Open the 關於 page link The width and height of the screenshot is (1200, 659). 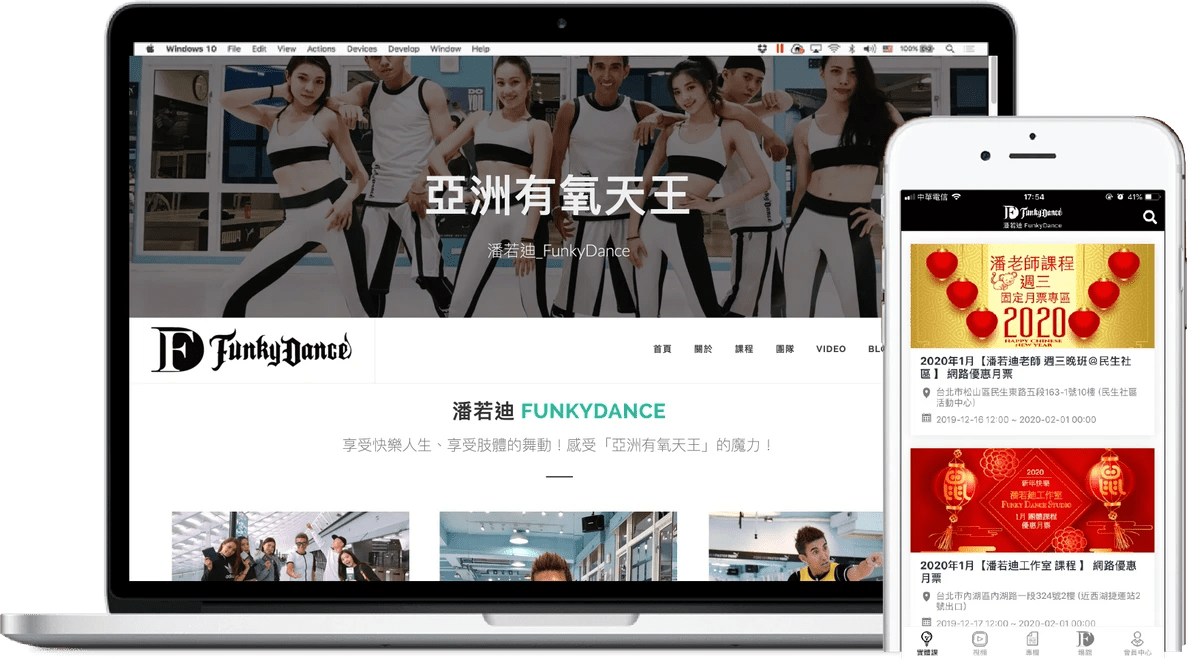pos(703,349)
